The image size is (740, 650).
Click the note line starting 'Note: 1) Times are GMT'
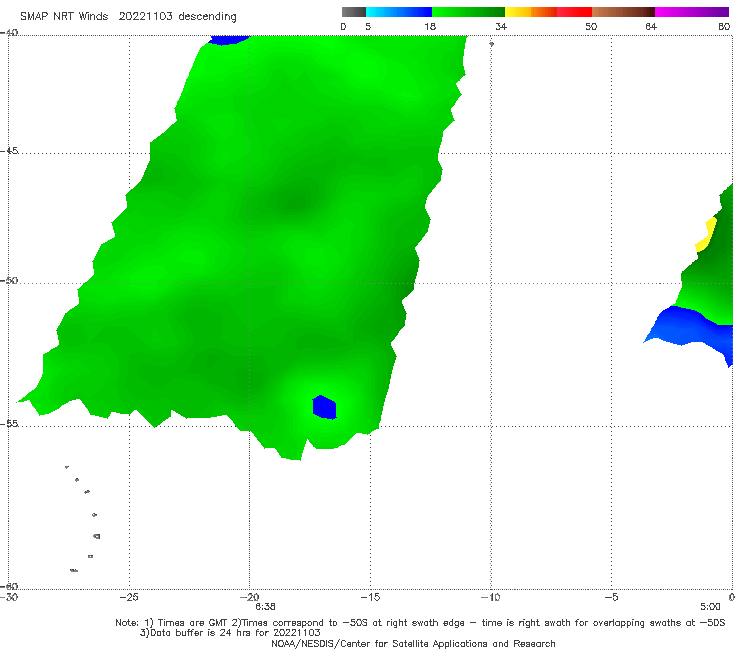pos(420,623)
